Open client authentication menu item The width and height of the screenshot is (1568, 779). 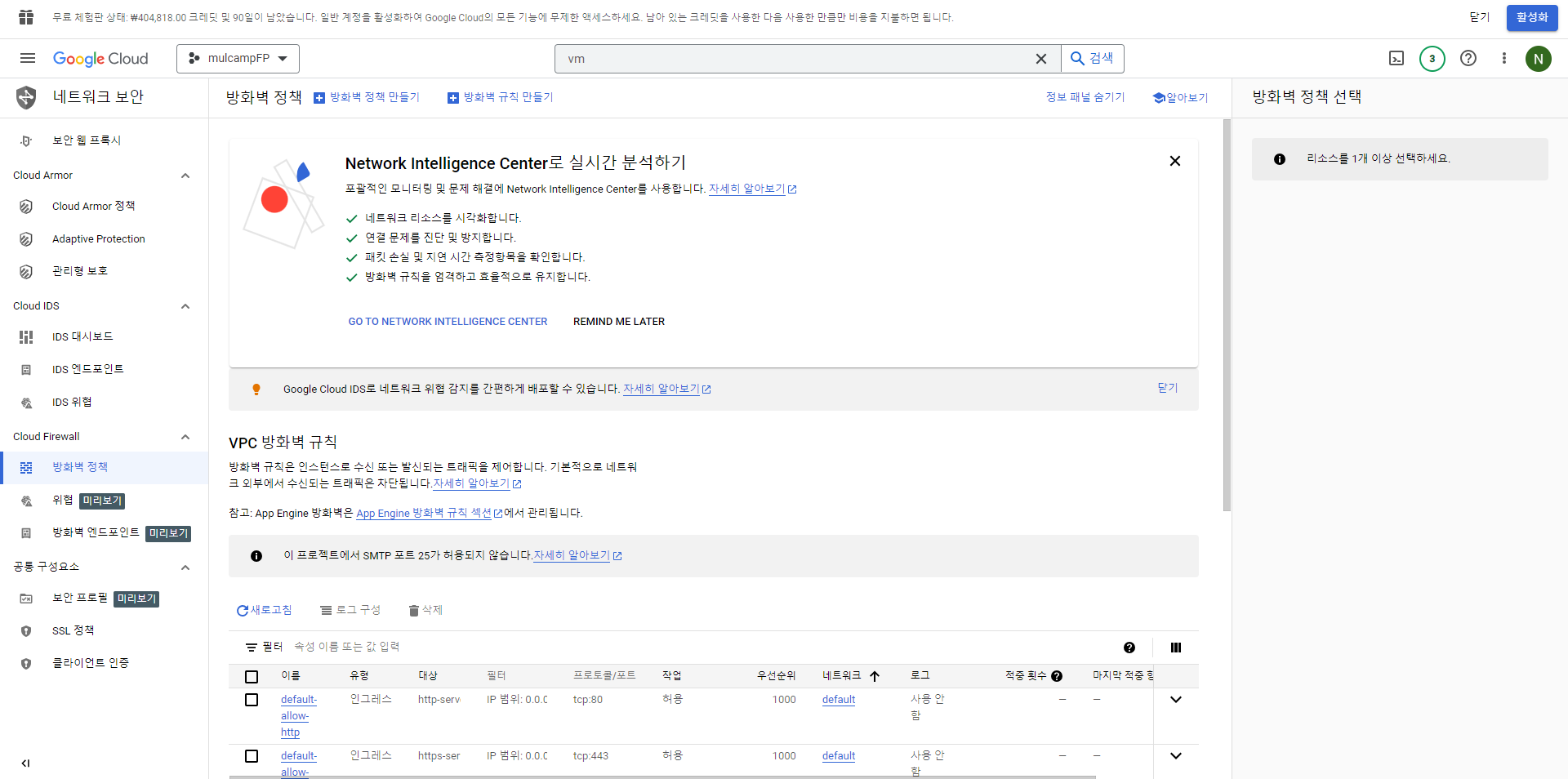point(104,663)
